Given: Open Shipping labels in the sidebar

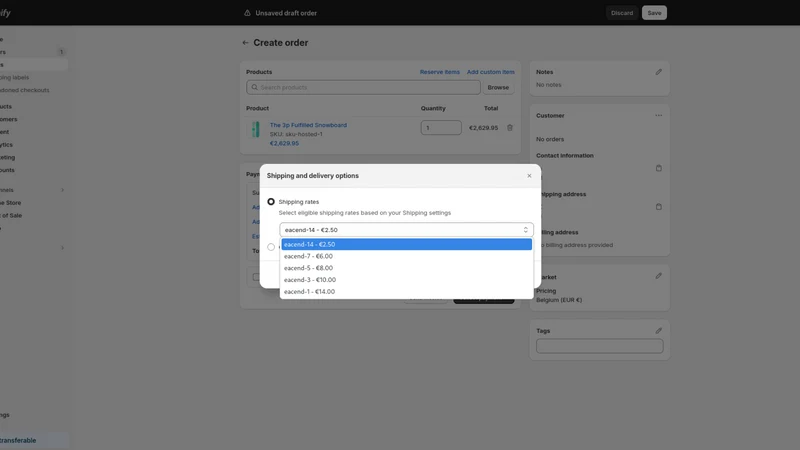Looking at the screenshot, I should tap(14, 78).
